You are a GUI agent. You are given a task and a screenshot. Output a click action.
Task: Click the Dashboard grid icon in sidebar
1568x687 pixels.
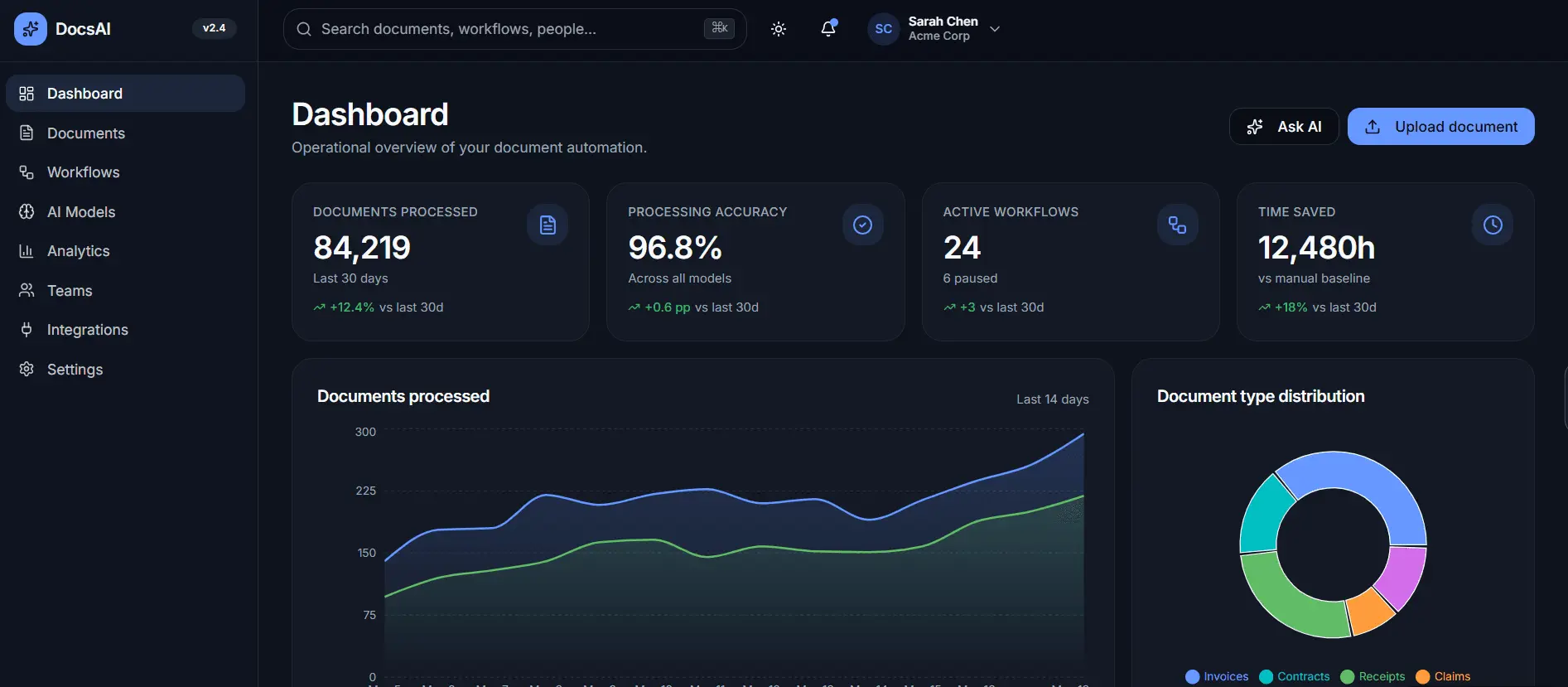27,94
